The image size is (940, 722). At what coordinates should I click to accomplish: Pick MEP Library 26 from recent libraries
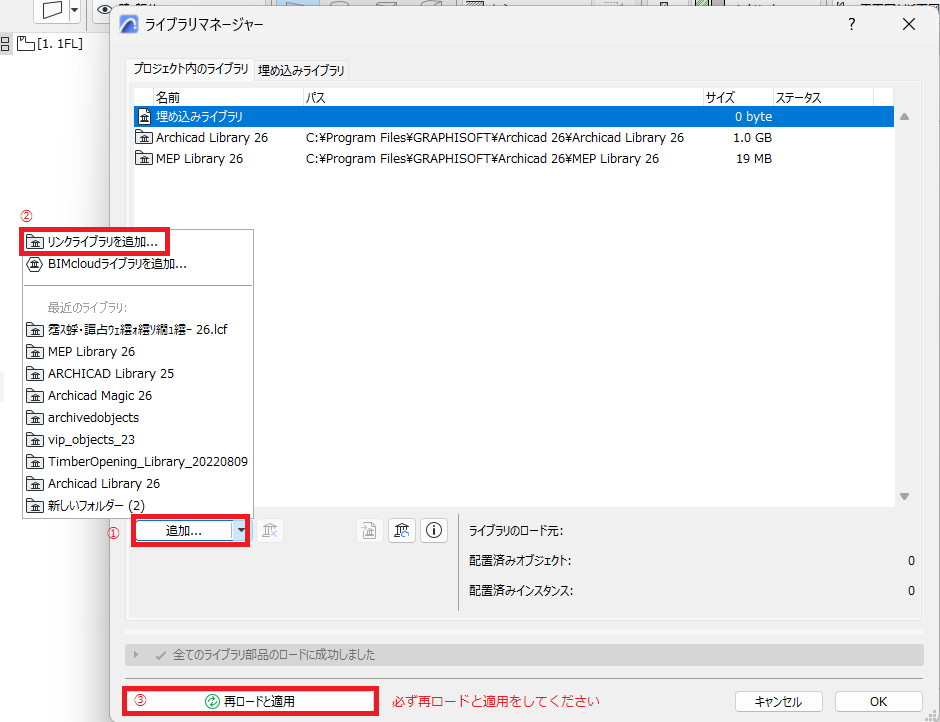point(137,351)
